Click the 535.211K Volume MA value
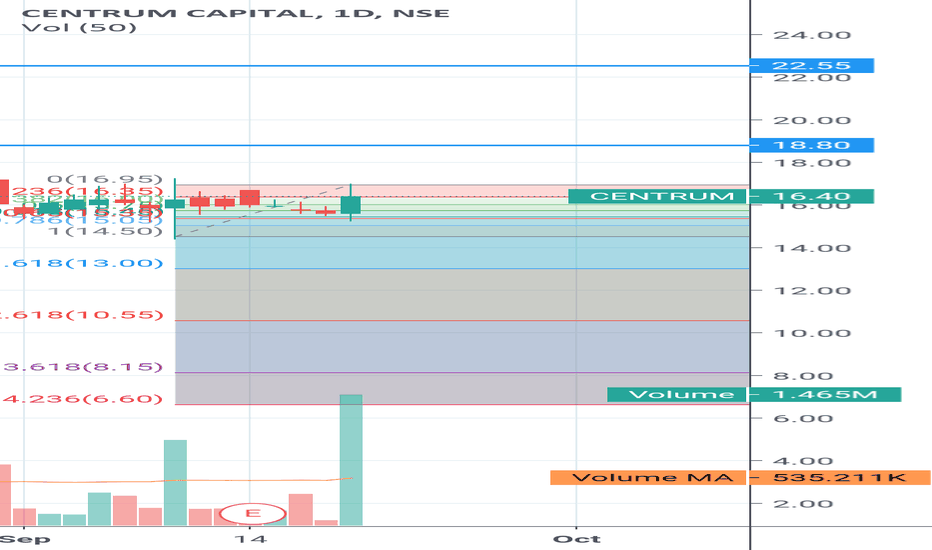This screenshot has width=932, height=550. (x=840, y=477)
